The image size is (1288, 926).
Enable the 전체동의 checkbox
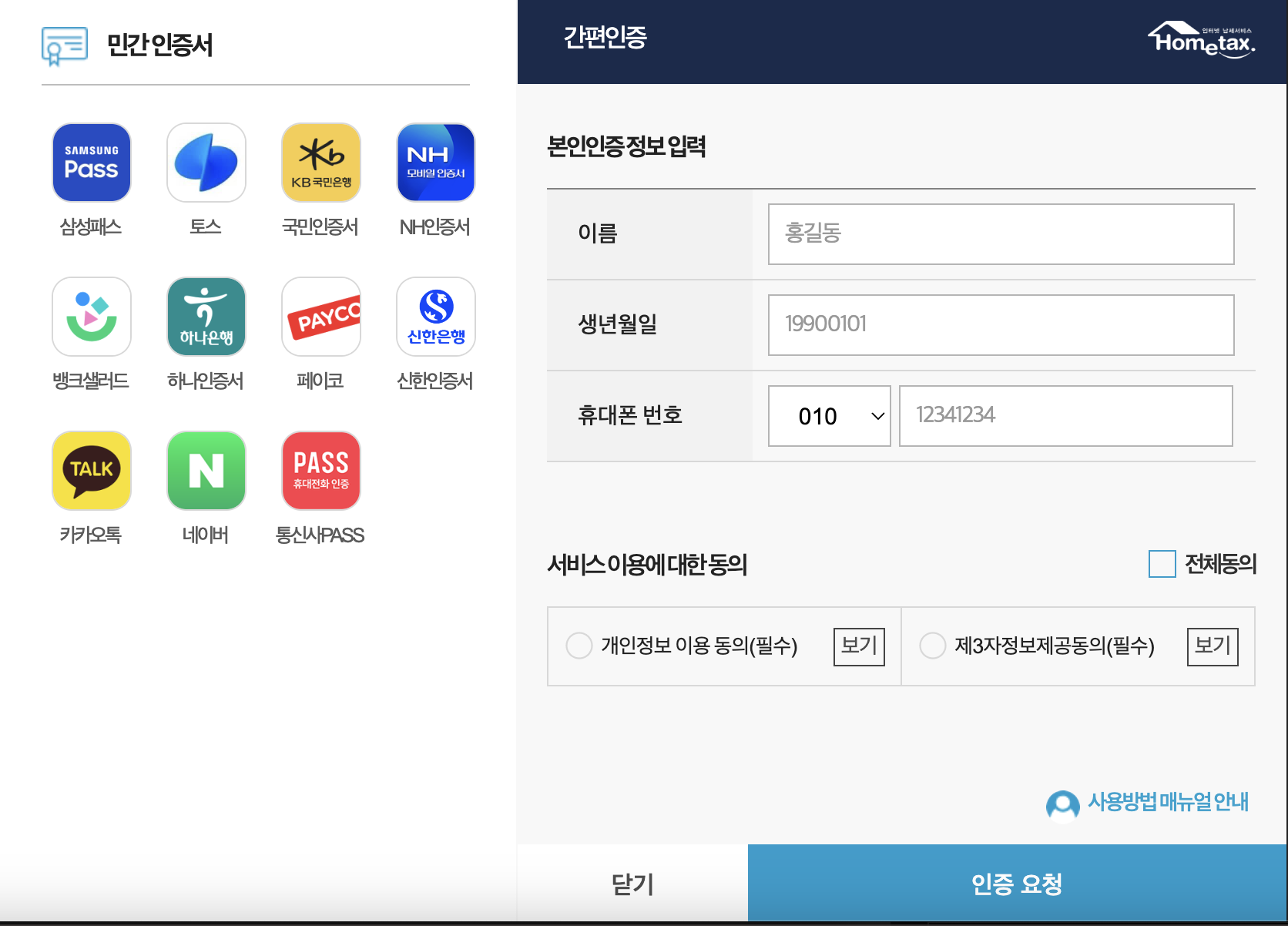1161,565
